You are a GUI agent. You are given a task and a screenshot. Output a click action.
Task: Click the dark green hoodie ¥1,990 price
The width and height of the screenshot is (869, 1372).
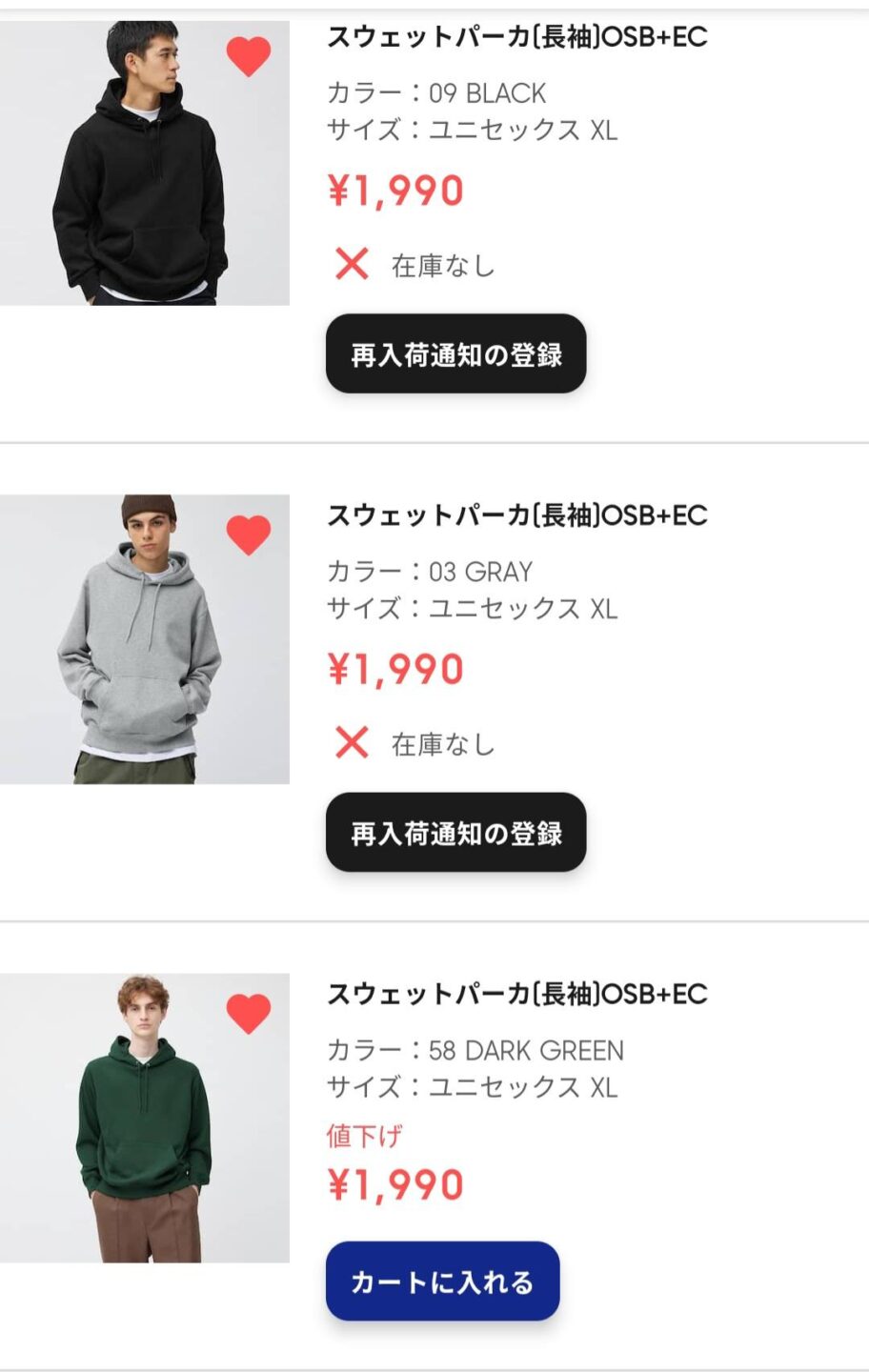[395, 1185]
